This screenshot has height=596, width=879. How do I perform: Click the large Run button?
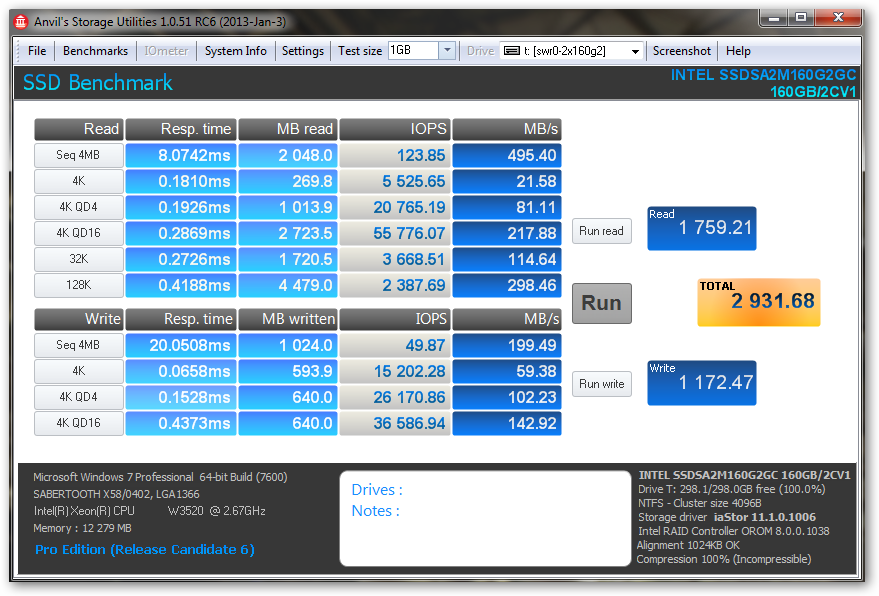pyautogui.click(x=602, y=303)
